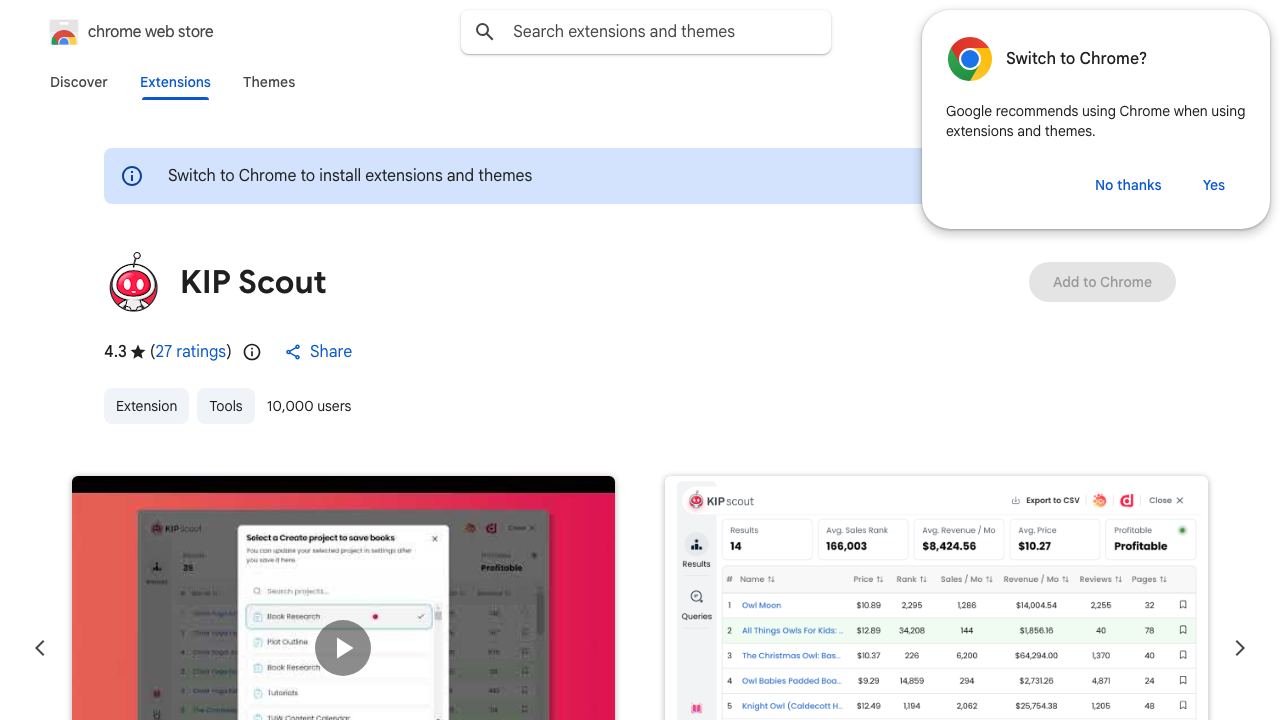
Task: Click the Chrome logo in the popup
Action: coord(970,59)
